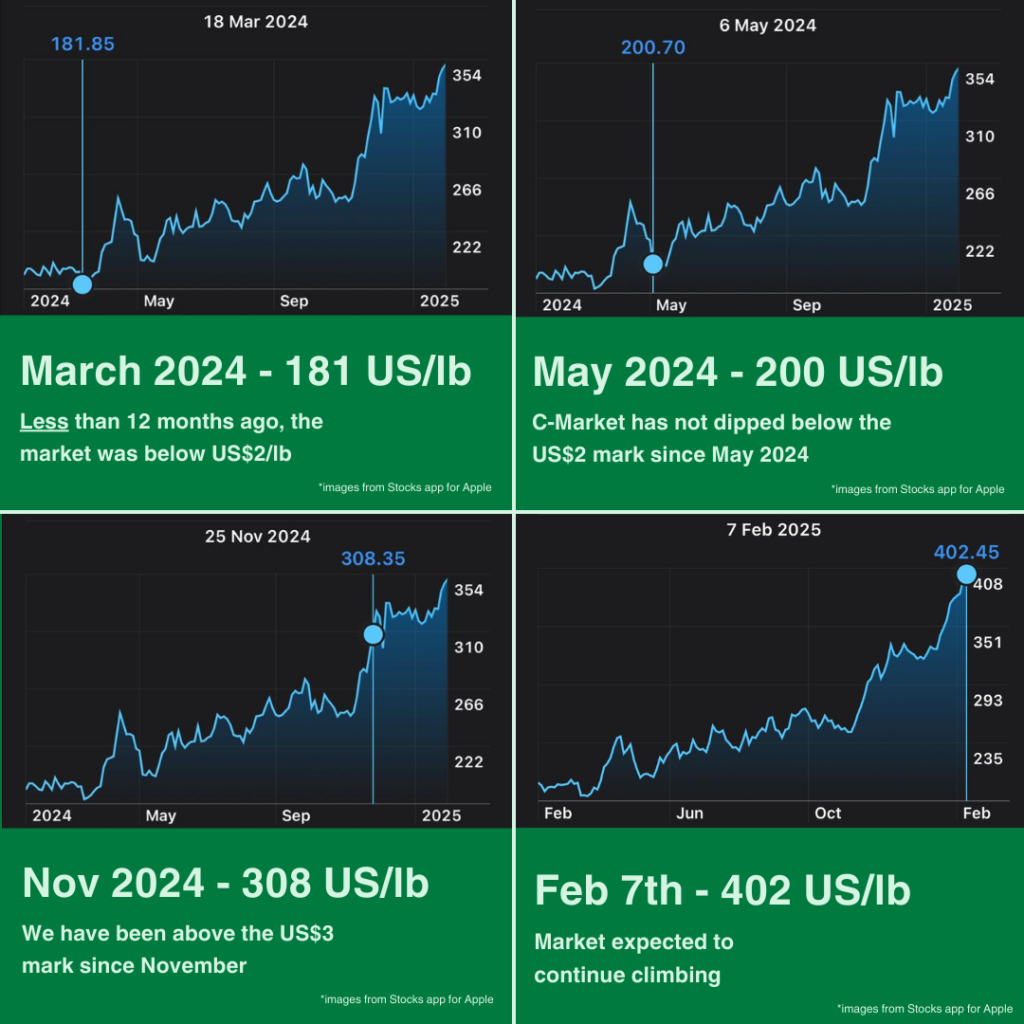Select the 402.45 peak marker dot
The width and height of the screenshot is (1024, 1024).
(966, 574)
